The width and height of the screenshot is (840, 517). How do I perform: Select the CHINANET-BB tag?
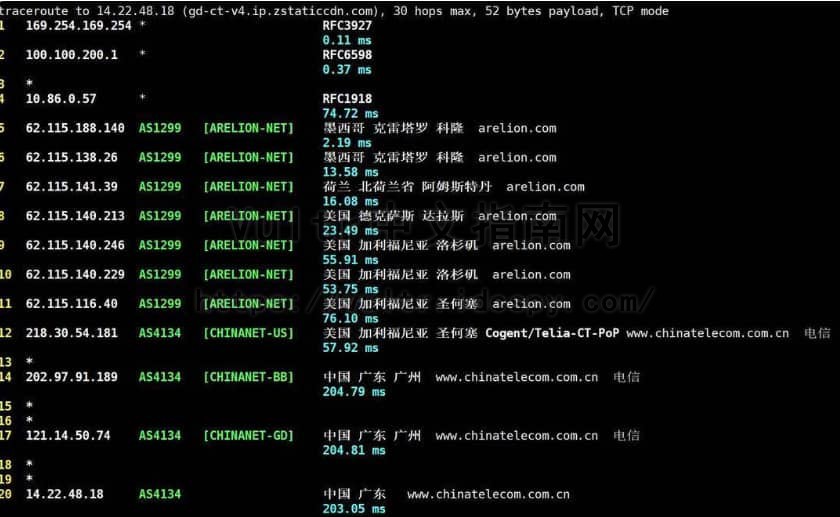pos(249,377)
